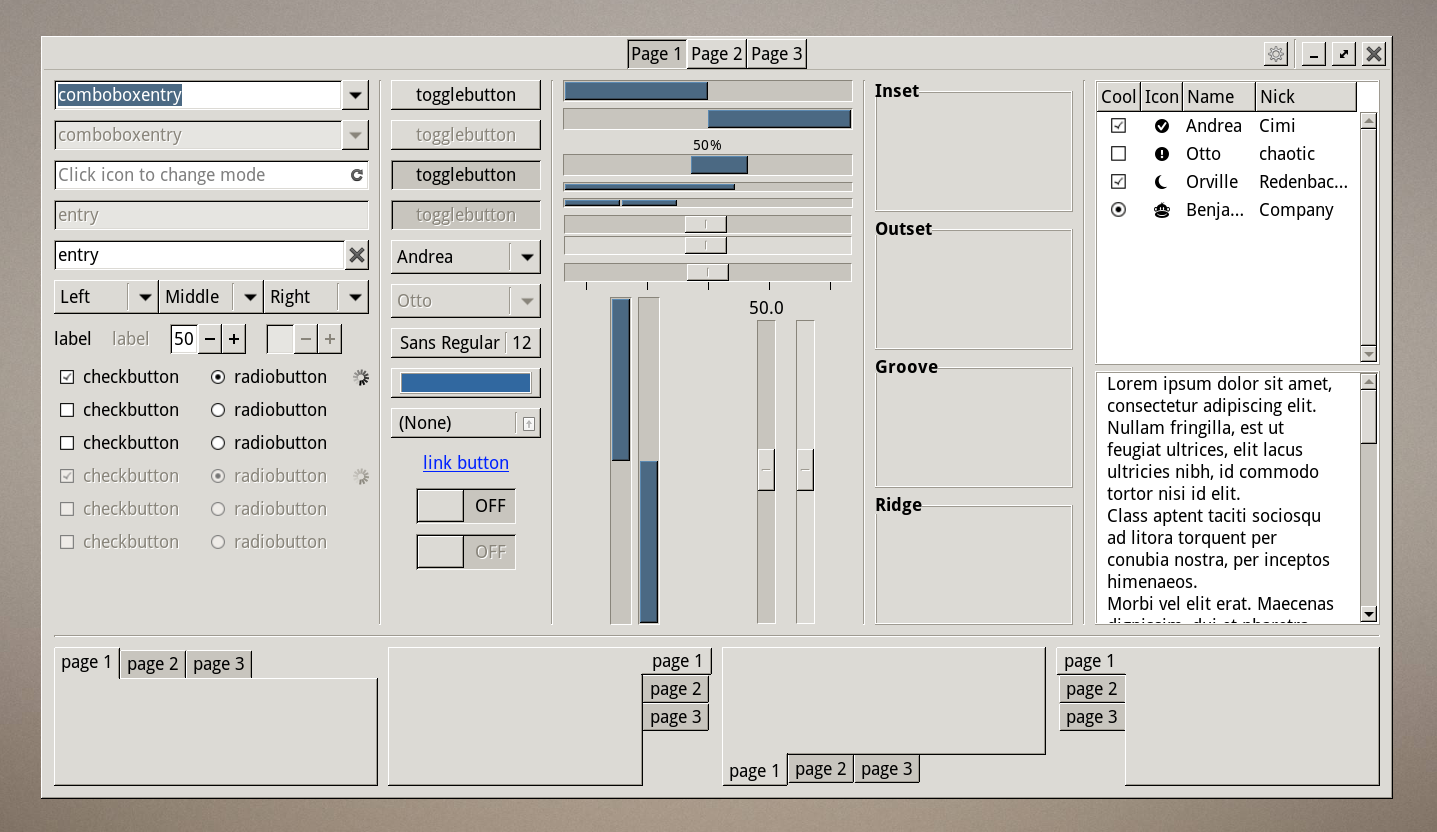Switch to Page 1 top tab
Image resolution: width=1437 pixels, height=832 pixels.
[x=657, y=54]
